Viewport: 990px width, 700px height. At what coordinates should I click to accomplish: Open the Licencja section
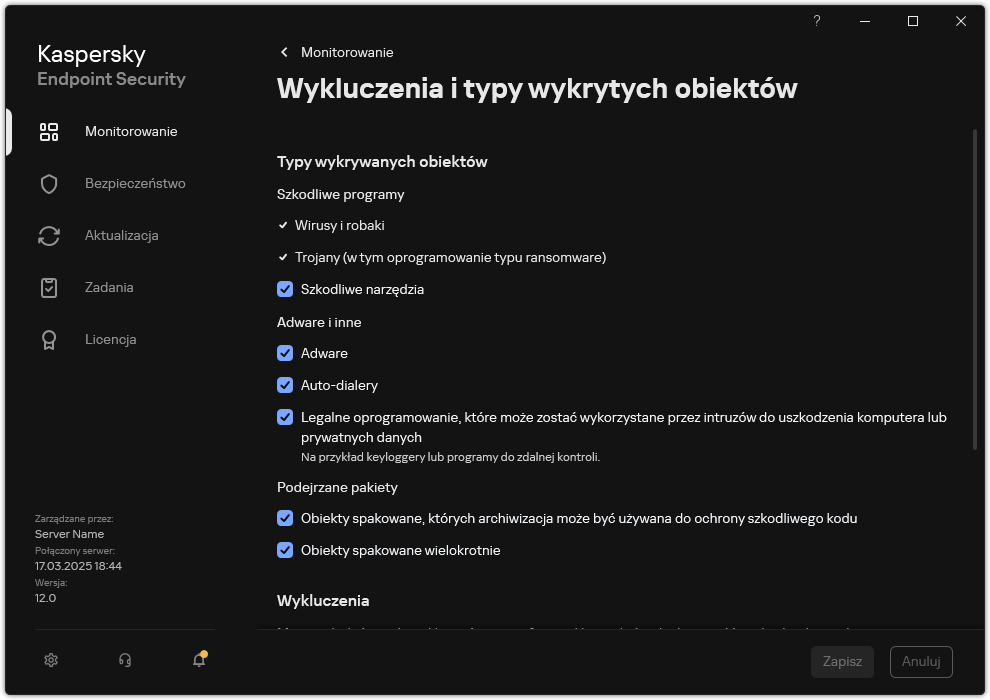coord(110,339)
